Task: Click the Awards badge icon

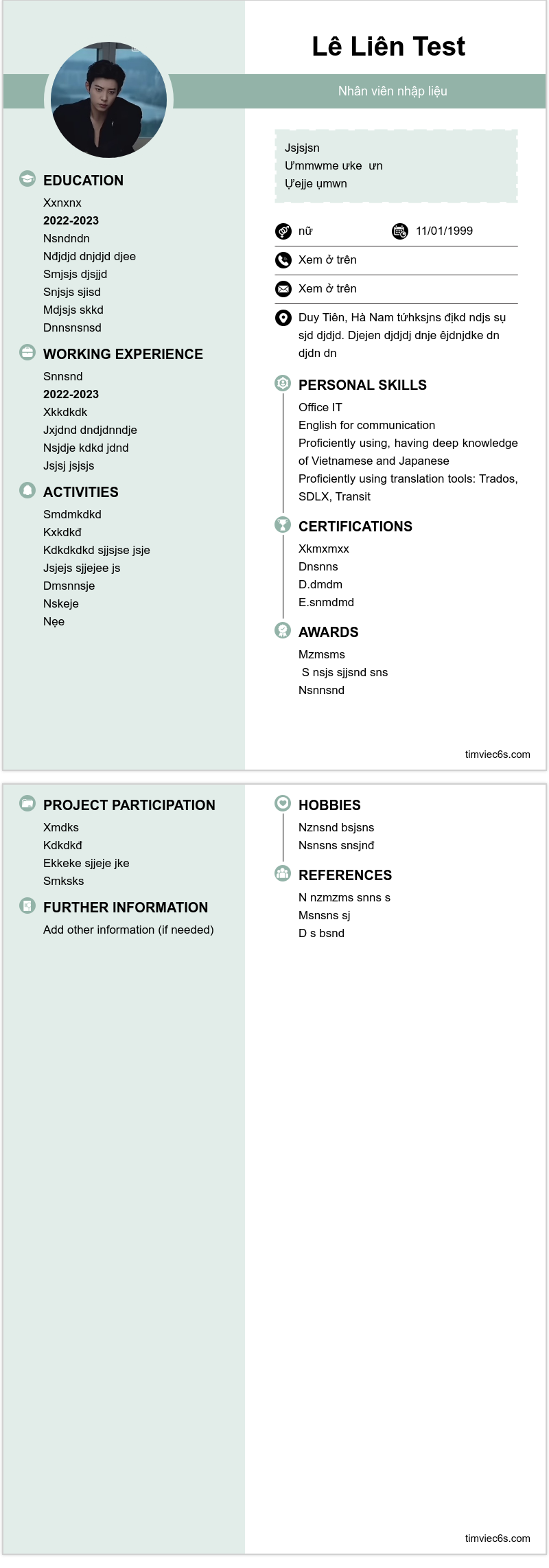Action: (283, 630)
